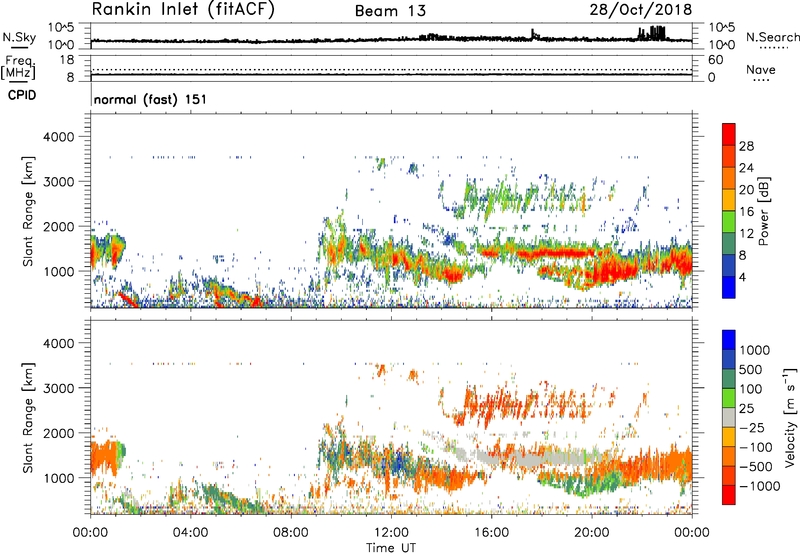The height and width of the screenshot is (554, 800).
Task: Click the 'Power [dB]' colorbar title
Action: [x=763, y=212]
